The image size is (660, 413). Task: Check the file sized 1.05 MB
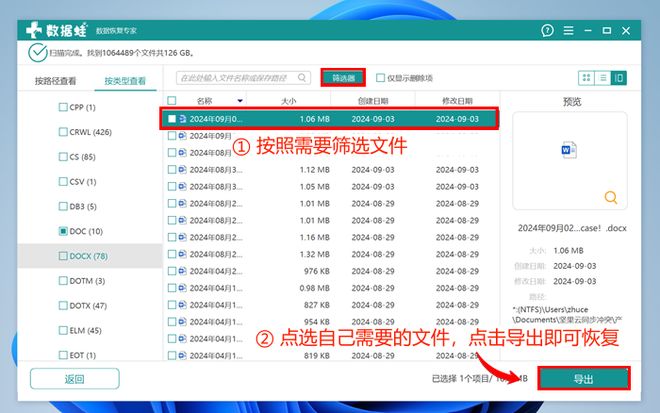[x=172, y=187]
